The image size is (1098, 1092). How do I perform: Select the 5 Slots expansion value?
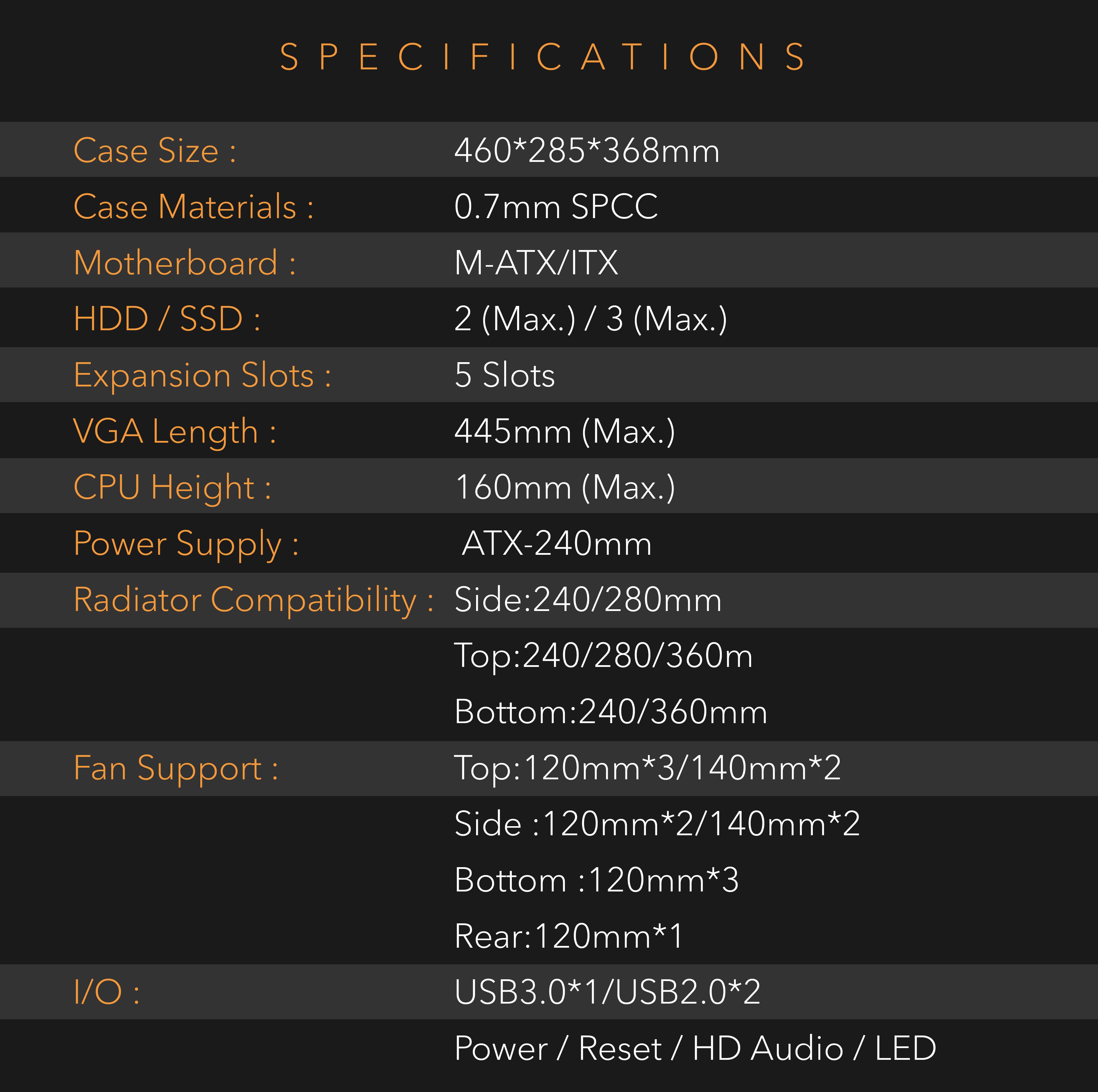pyautogui.click(x=505, y=375)
